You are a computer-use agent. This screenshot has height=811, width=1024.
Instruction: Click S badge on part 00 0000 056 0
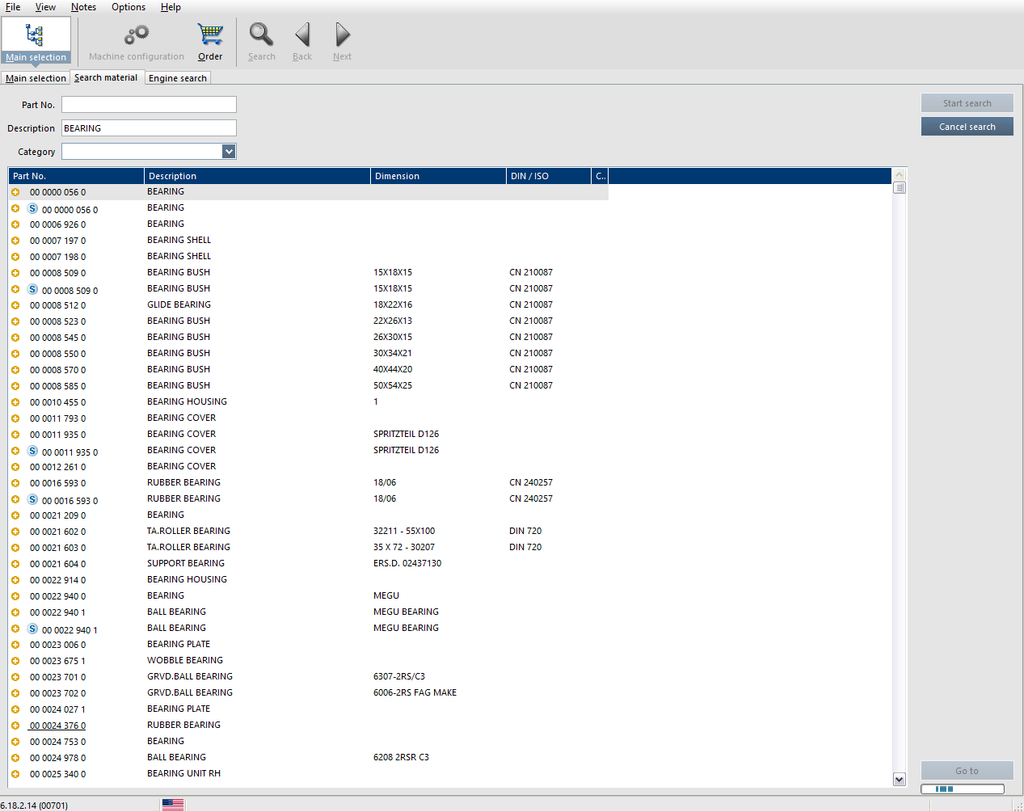point(32,208)
